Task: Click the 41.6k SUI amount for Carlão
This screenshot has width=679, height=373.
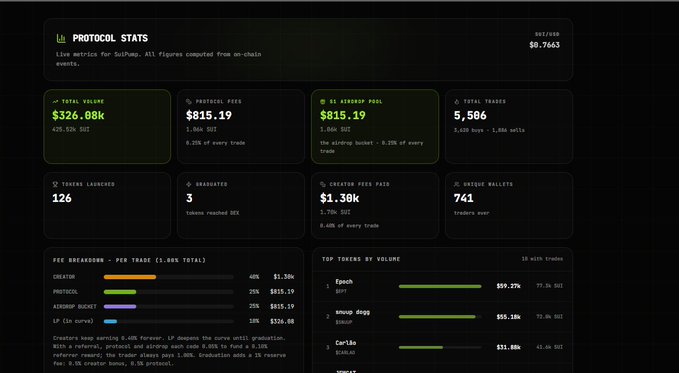Action: [550, 347]
